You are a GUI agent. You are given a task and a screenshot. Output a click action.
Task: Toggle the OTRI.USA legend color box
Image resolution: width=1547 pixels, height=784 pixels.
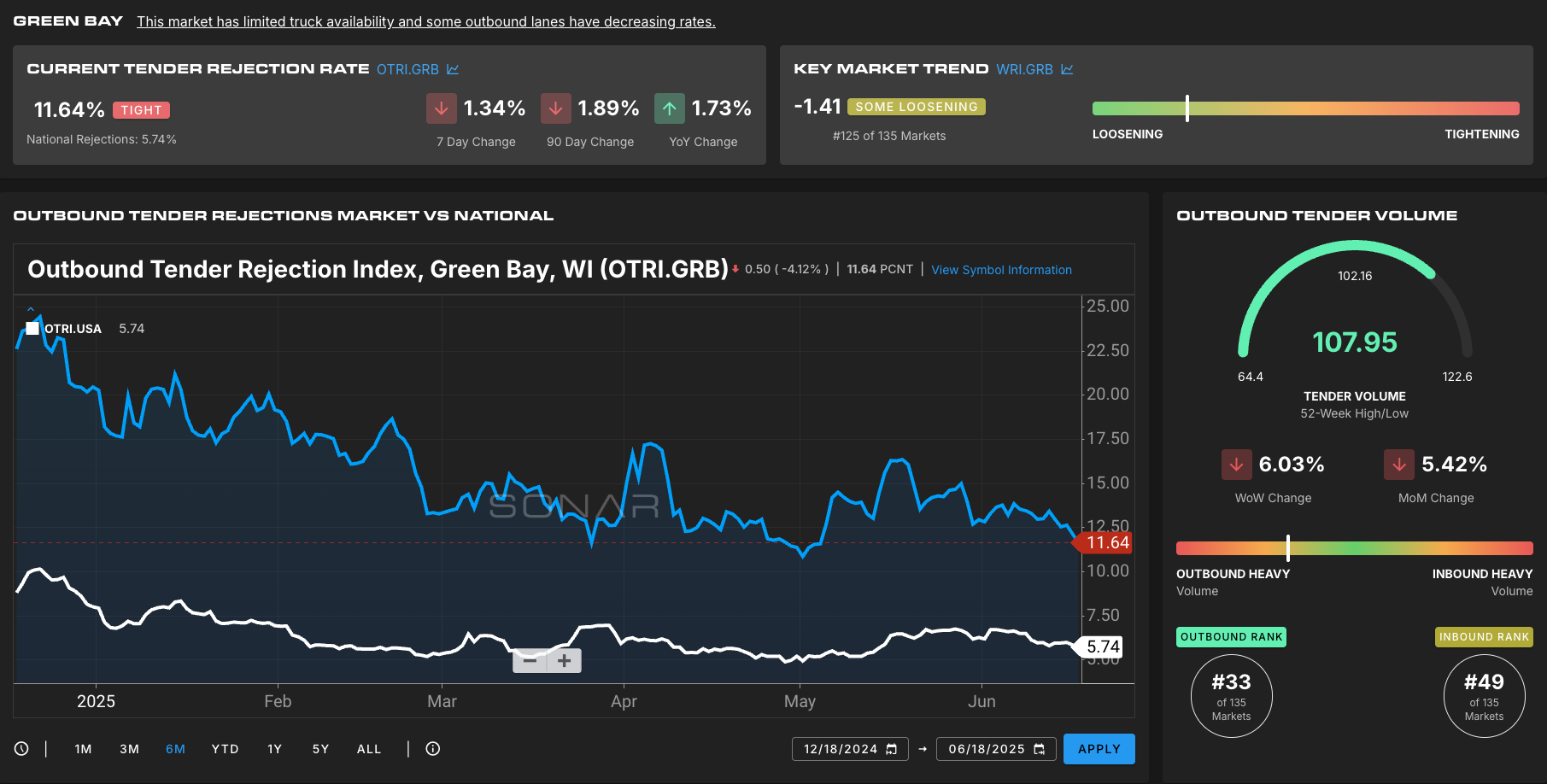pyautogui.click(x=32, y=329)
